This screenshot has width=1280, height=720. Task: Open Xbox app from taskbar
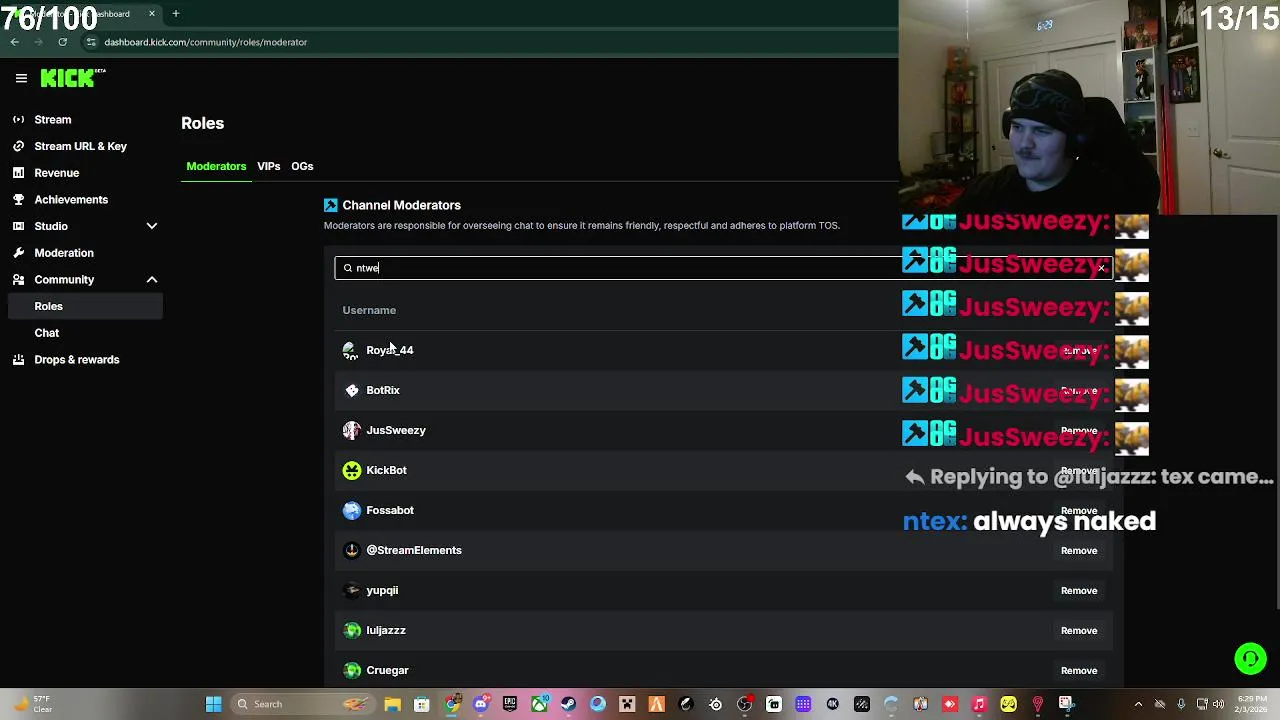click(x=539, y=704)
